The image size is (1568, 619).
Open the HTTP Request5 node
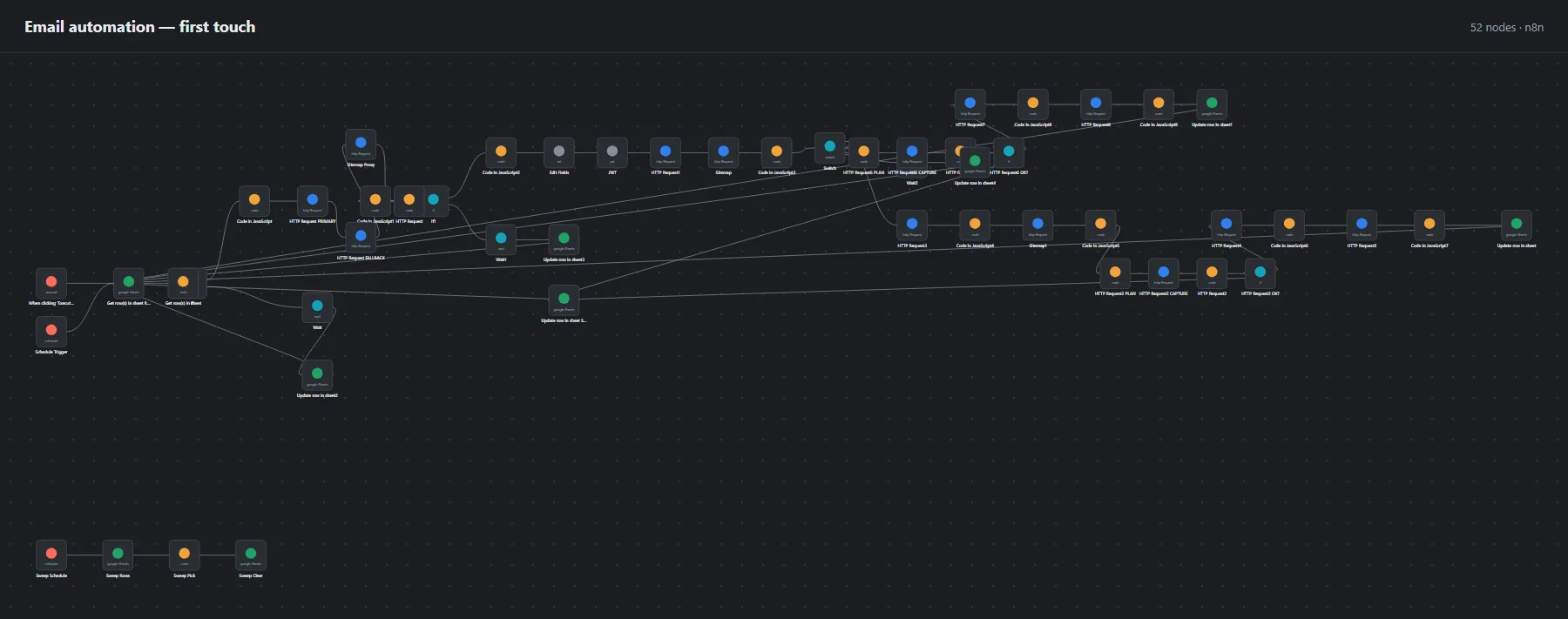pyautogui.click(x=1362, y=226)
